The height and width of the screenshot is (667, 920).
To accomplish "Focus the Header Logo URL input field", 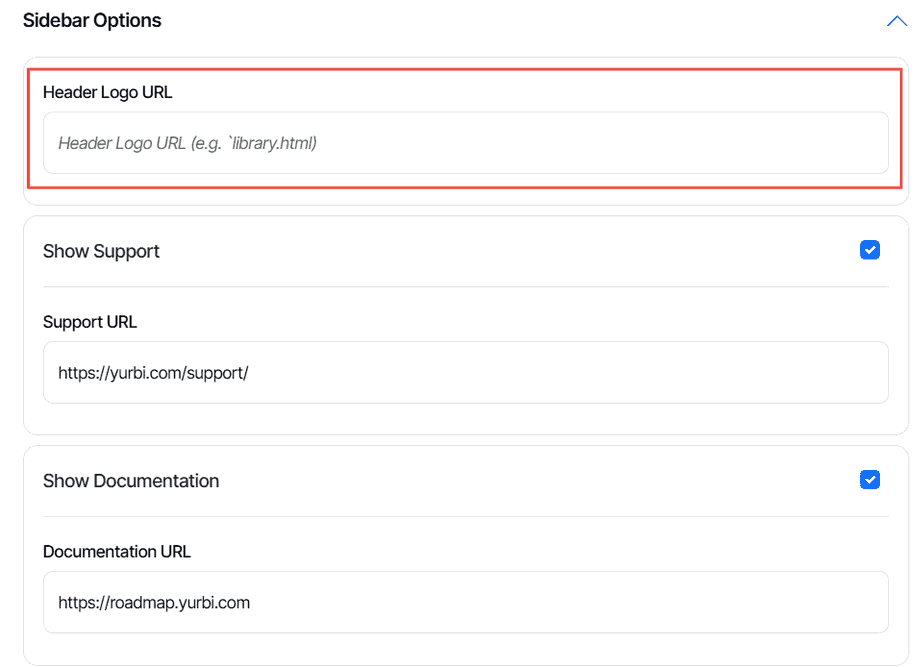I will click(465, 143).
